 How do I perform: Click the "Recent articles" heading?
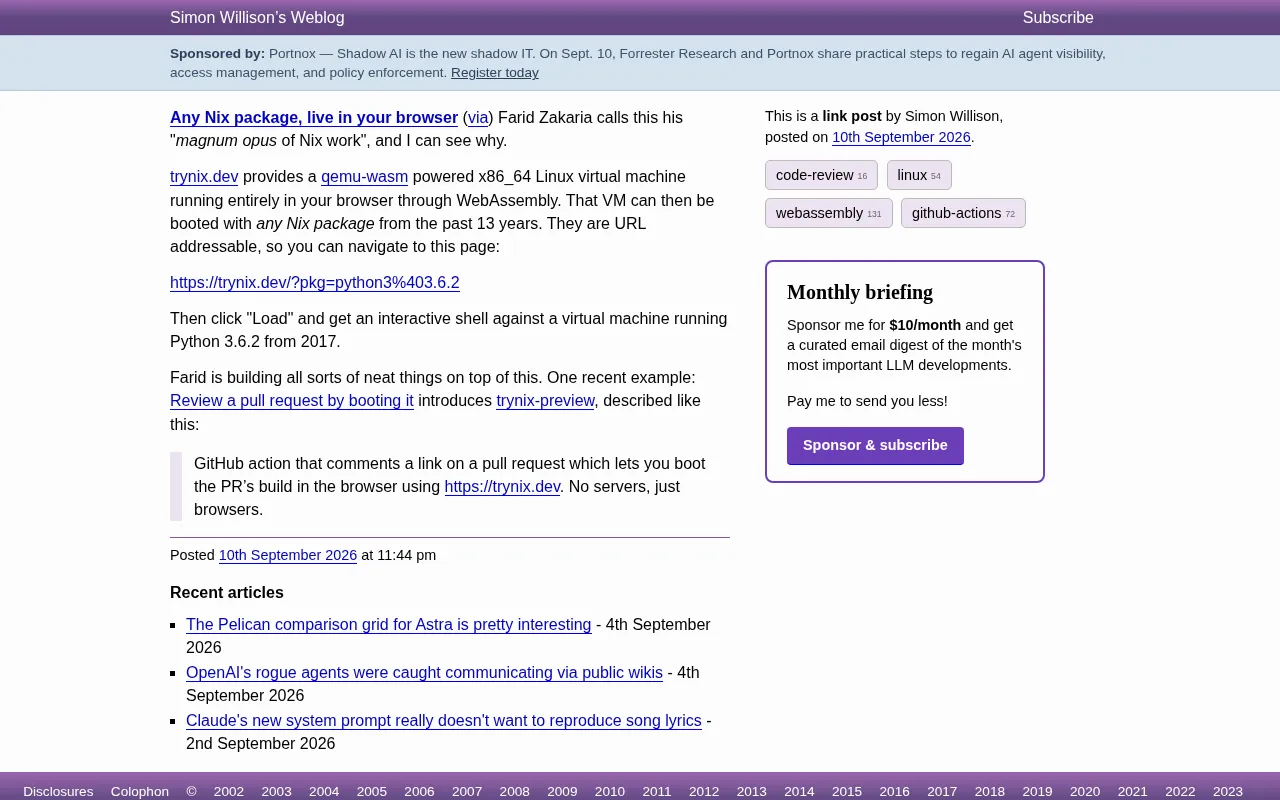[x=227, y=592]
